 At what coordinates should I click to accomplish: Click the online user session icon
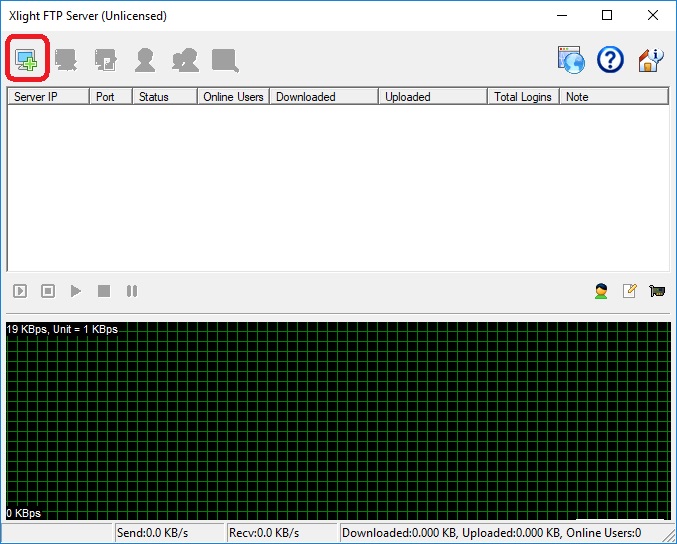click(601, 291)
